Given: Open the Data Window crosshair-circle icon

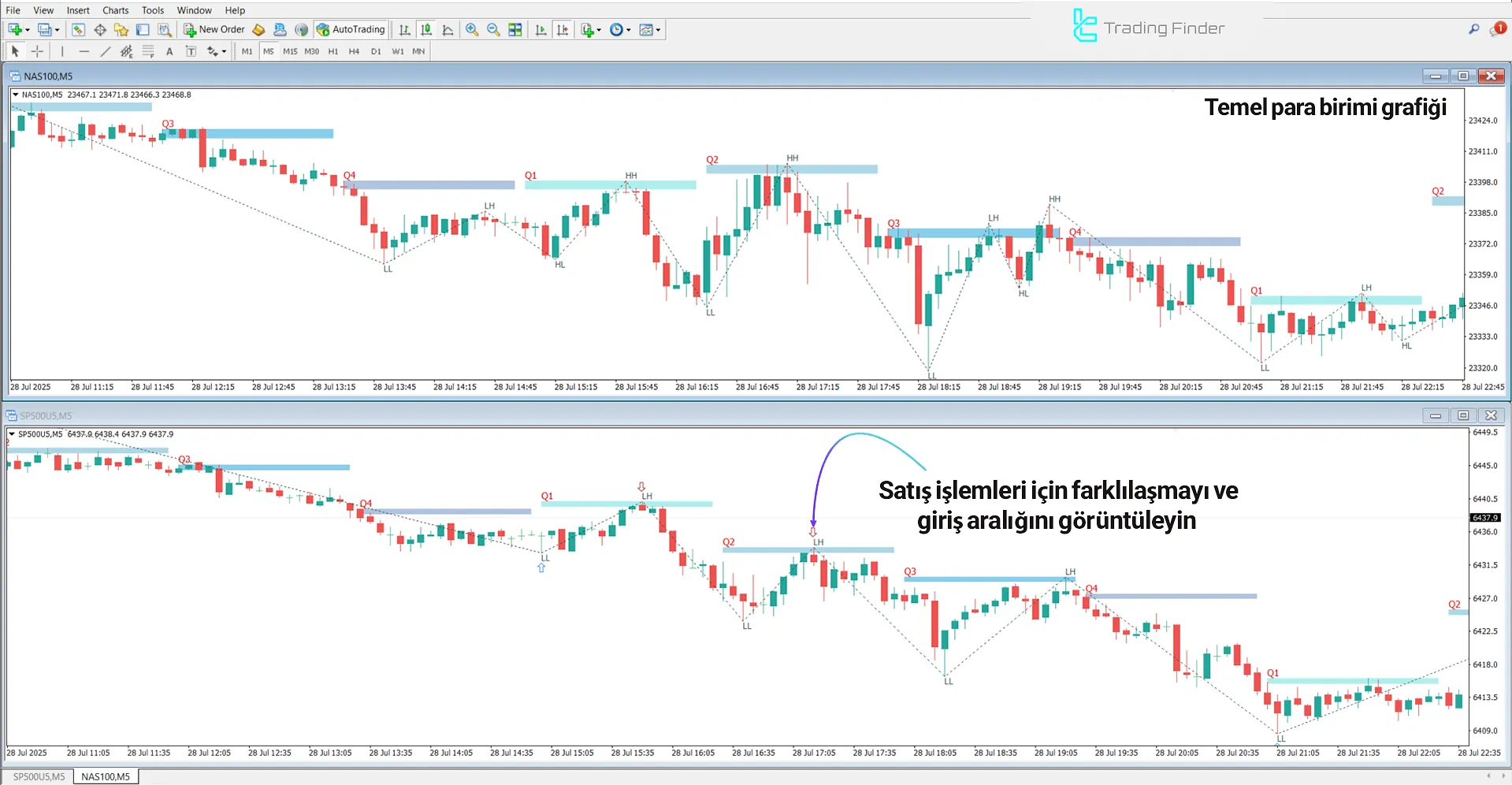Looking at the screenshot, I should coord(100,30).
